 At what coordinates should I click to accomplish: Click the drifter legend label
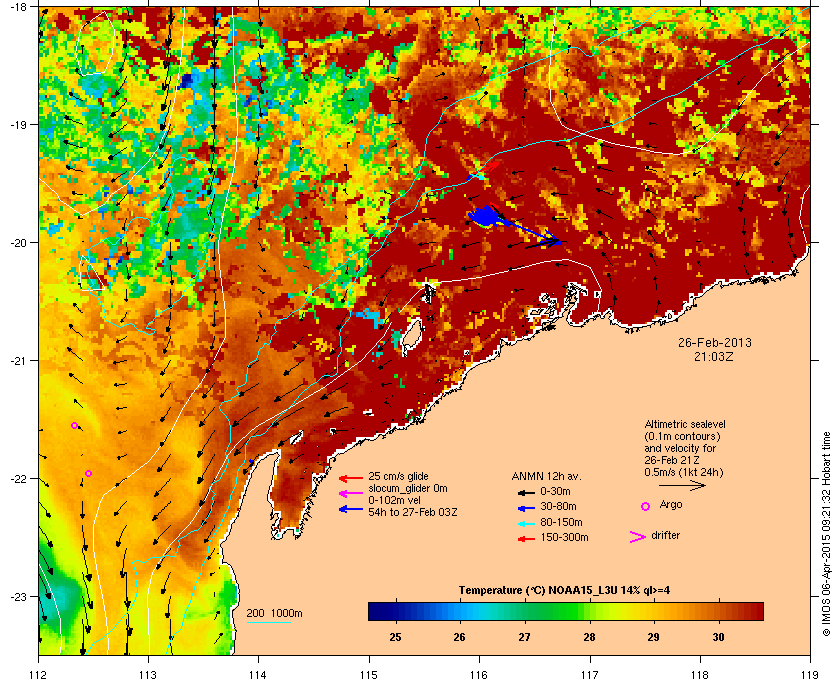coord(665,535)
